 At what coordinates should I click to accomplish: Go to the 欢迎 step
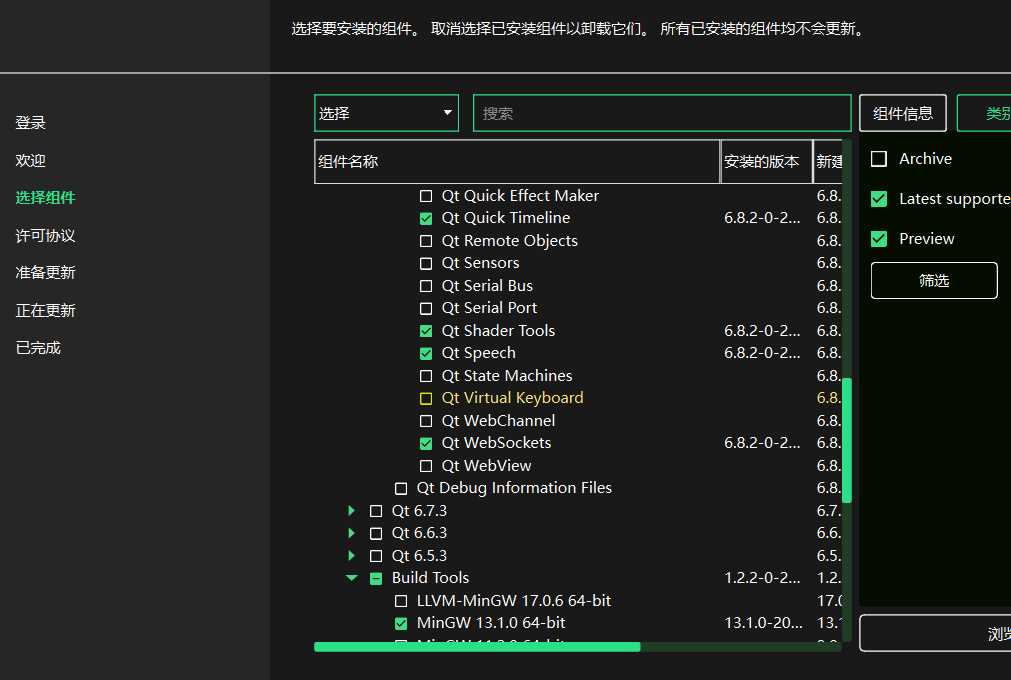pyautogui.click(x=30, y=160)
